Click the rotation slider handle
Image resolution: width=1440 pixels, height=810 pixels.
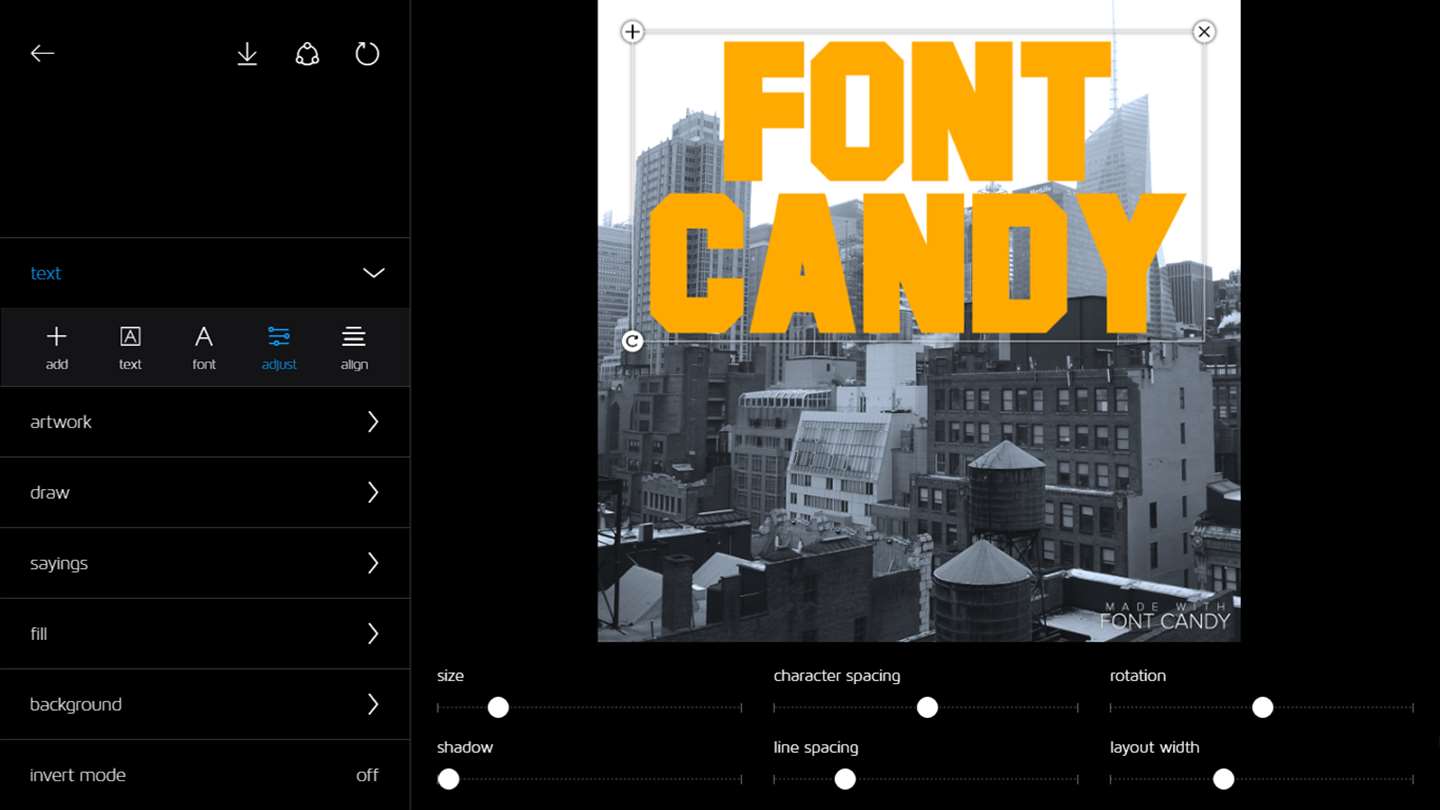pos(1262,708)
